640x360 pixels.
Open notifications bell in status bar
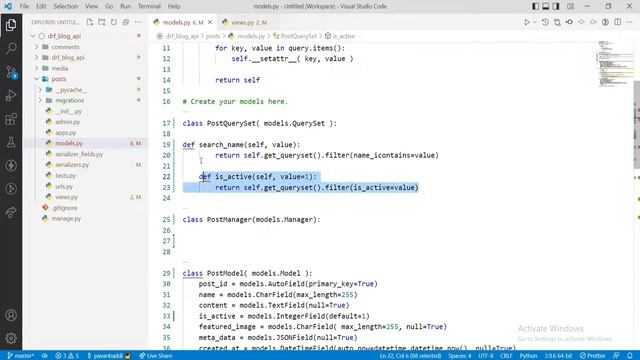630,356
